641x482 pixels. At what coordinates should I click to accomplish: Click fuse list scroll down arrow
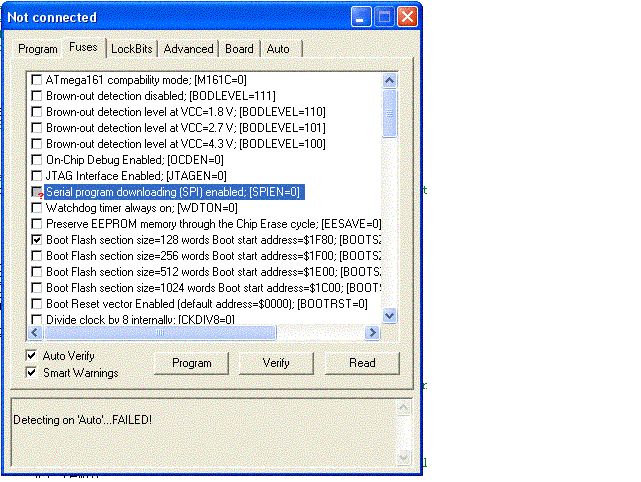tap(389, 315)
